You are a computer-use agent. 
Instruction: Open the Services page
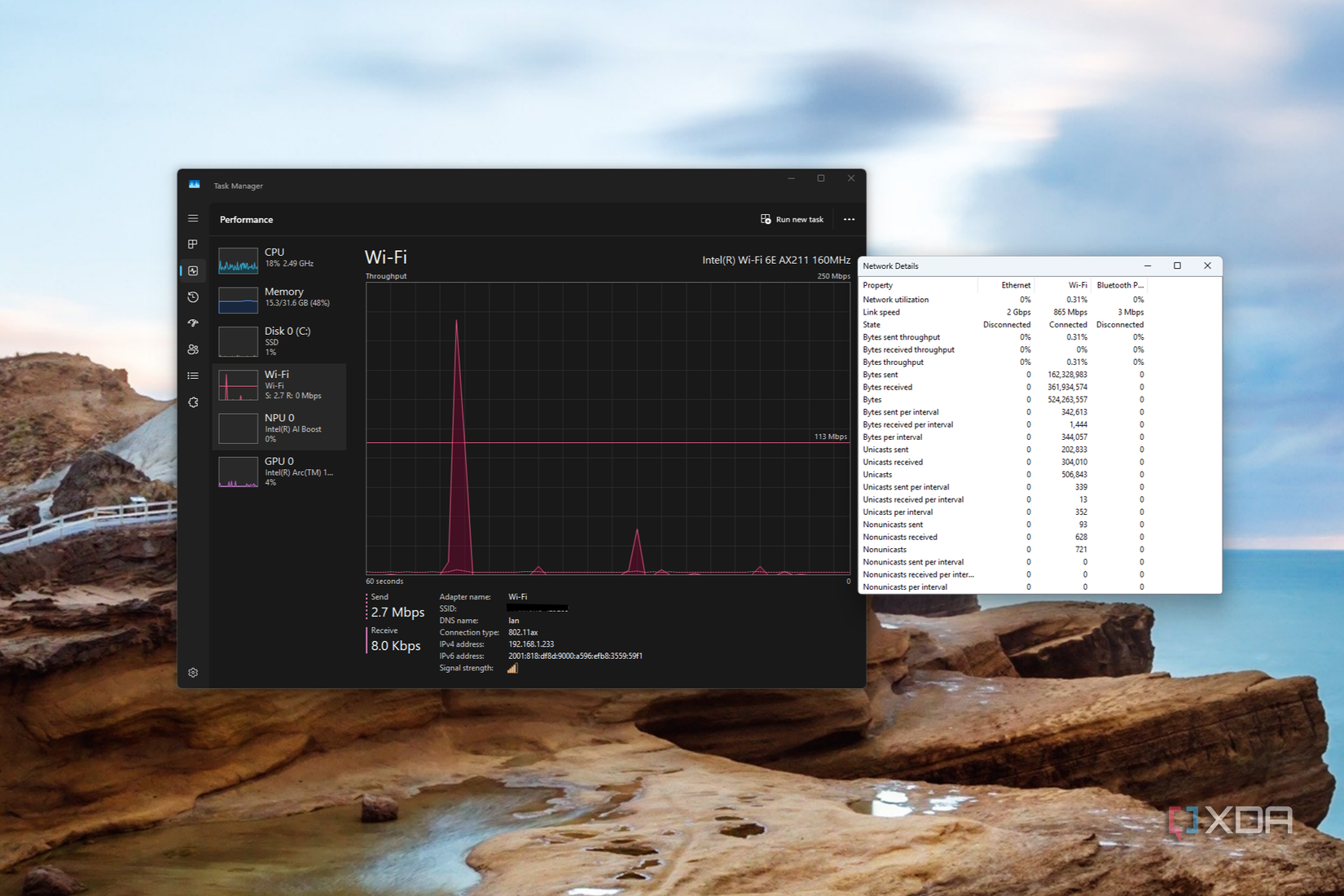point(192,402)
